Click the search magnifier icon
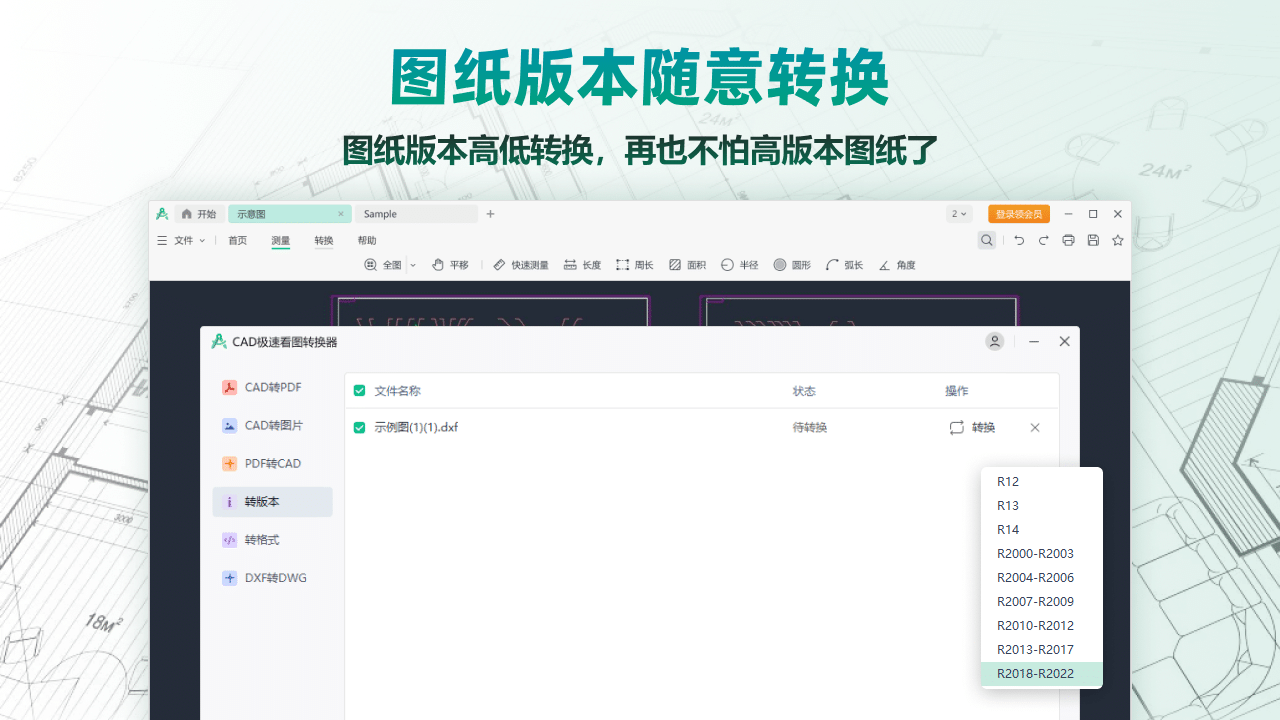The height and width of the screenshot is (720, 1280). (x=987, y=240)
